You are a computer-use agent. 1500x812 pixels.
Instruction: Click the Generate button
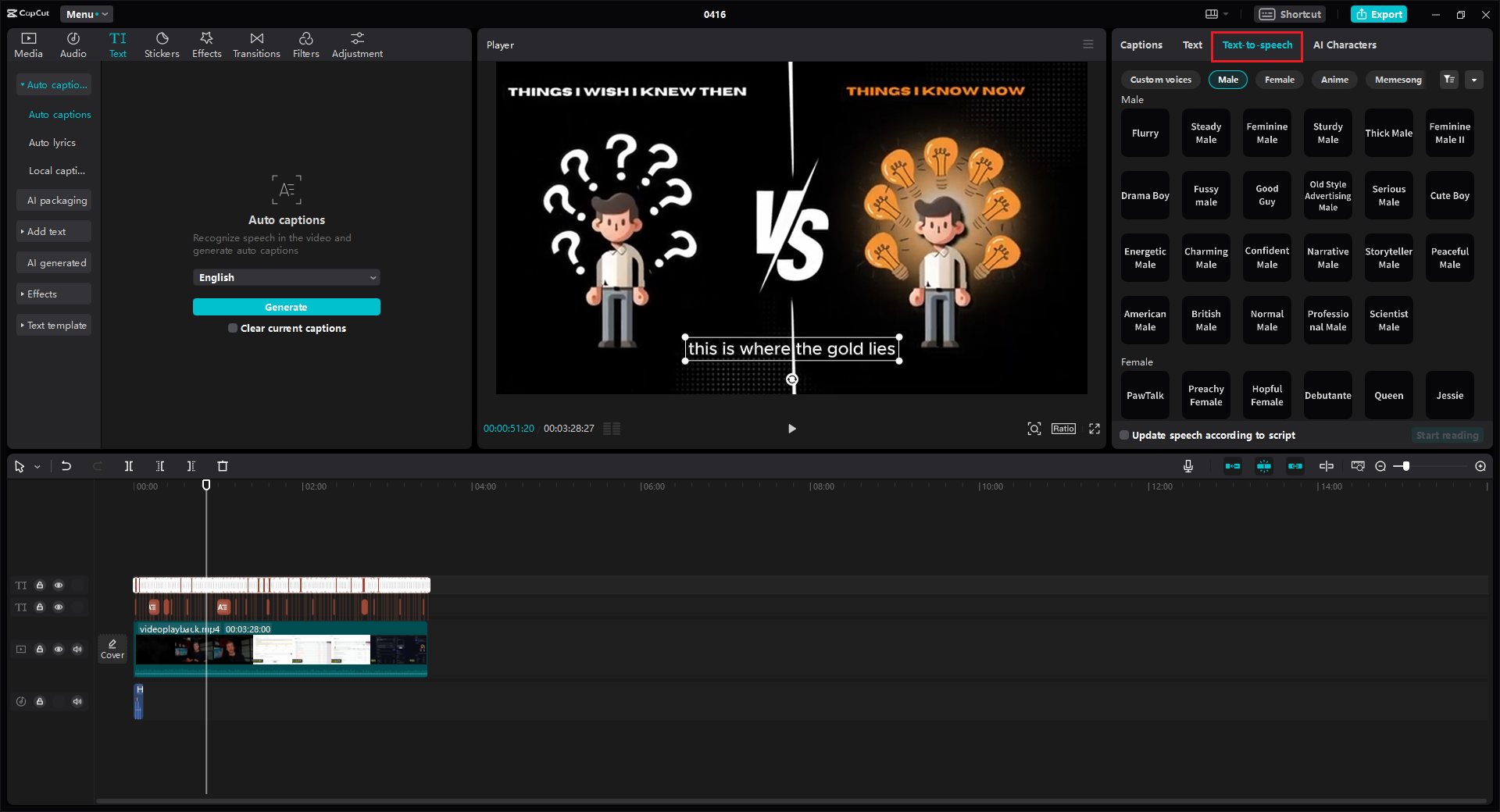pyautogui.click(x=287, y=307)
